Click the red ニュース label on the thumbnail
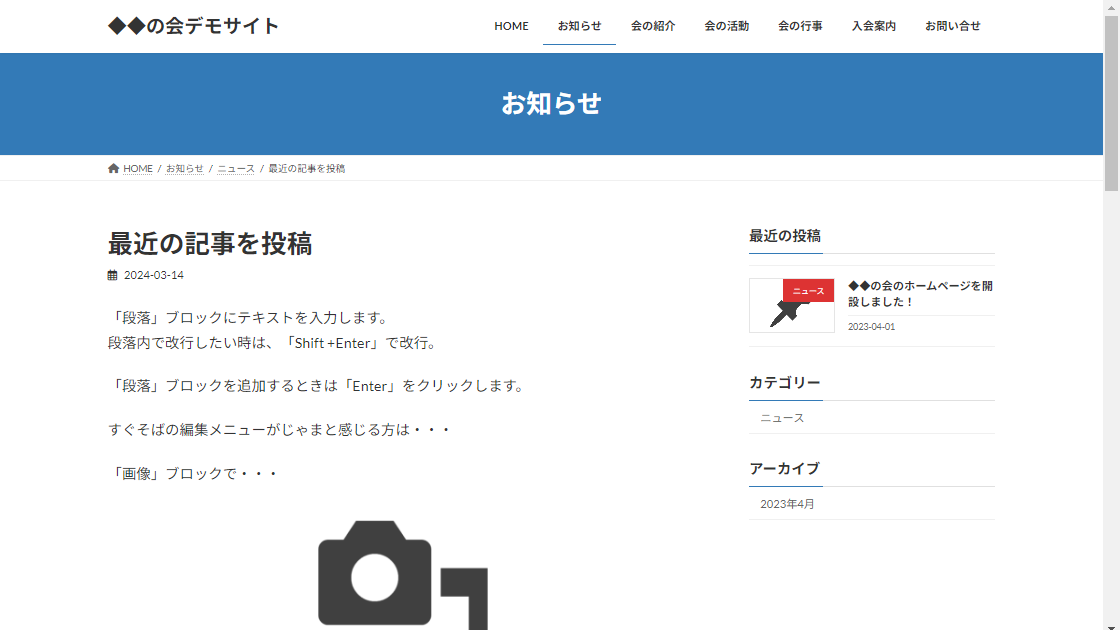 click(808, 291)
